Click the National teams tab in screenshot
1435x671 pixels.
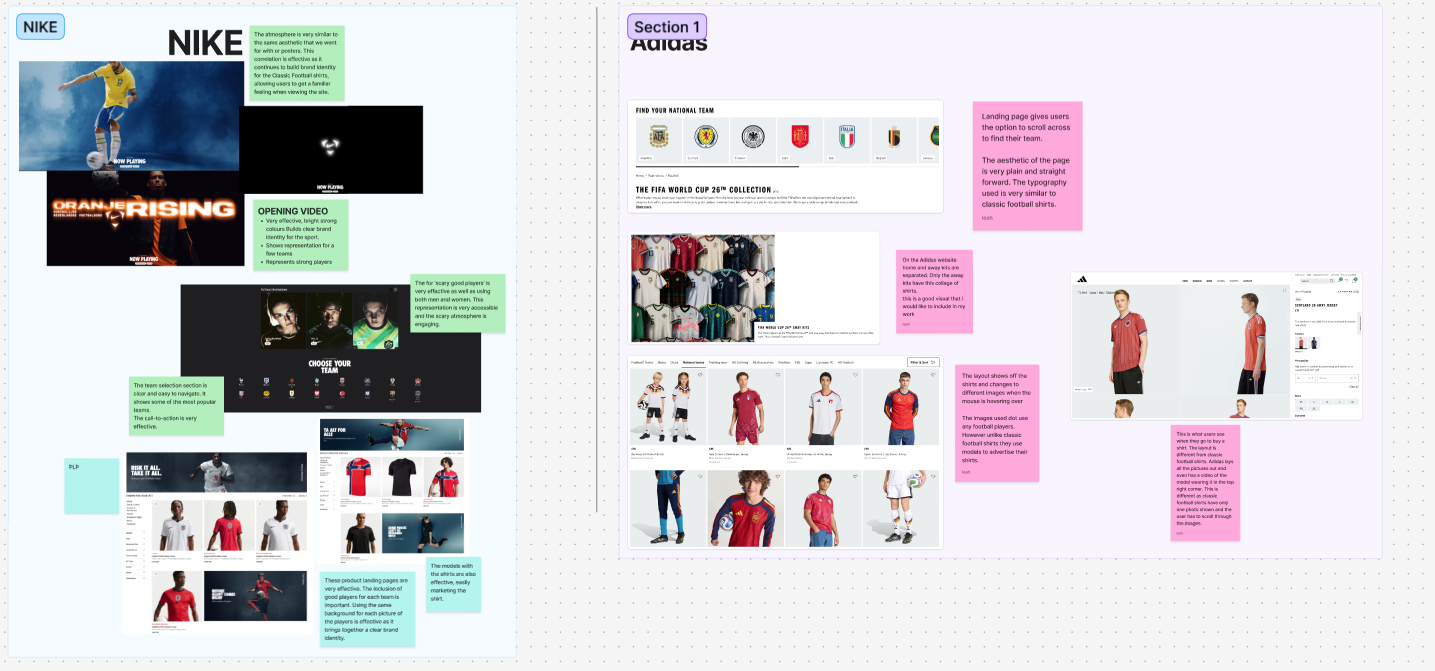691,362
